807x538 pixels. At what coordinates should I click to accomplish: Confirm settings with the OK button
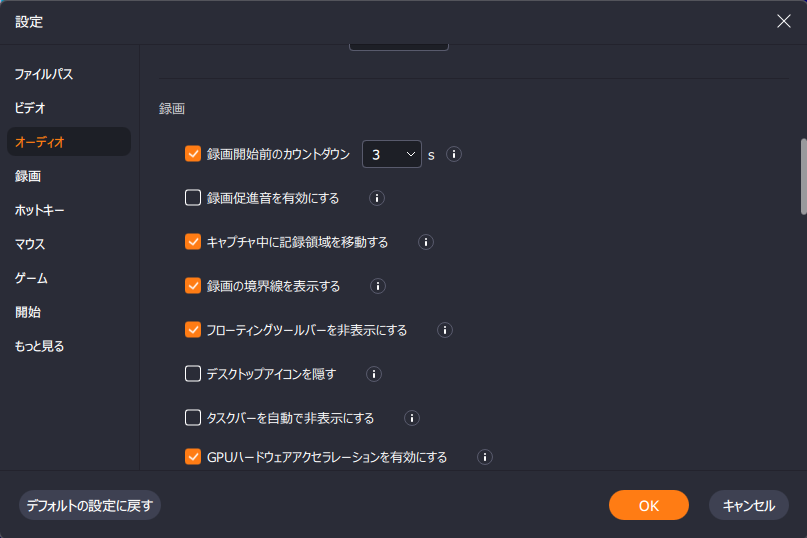[648, 505]
